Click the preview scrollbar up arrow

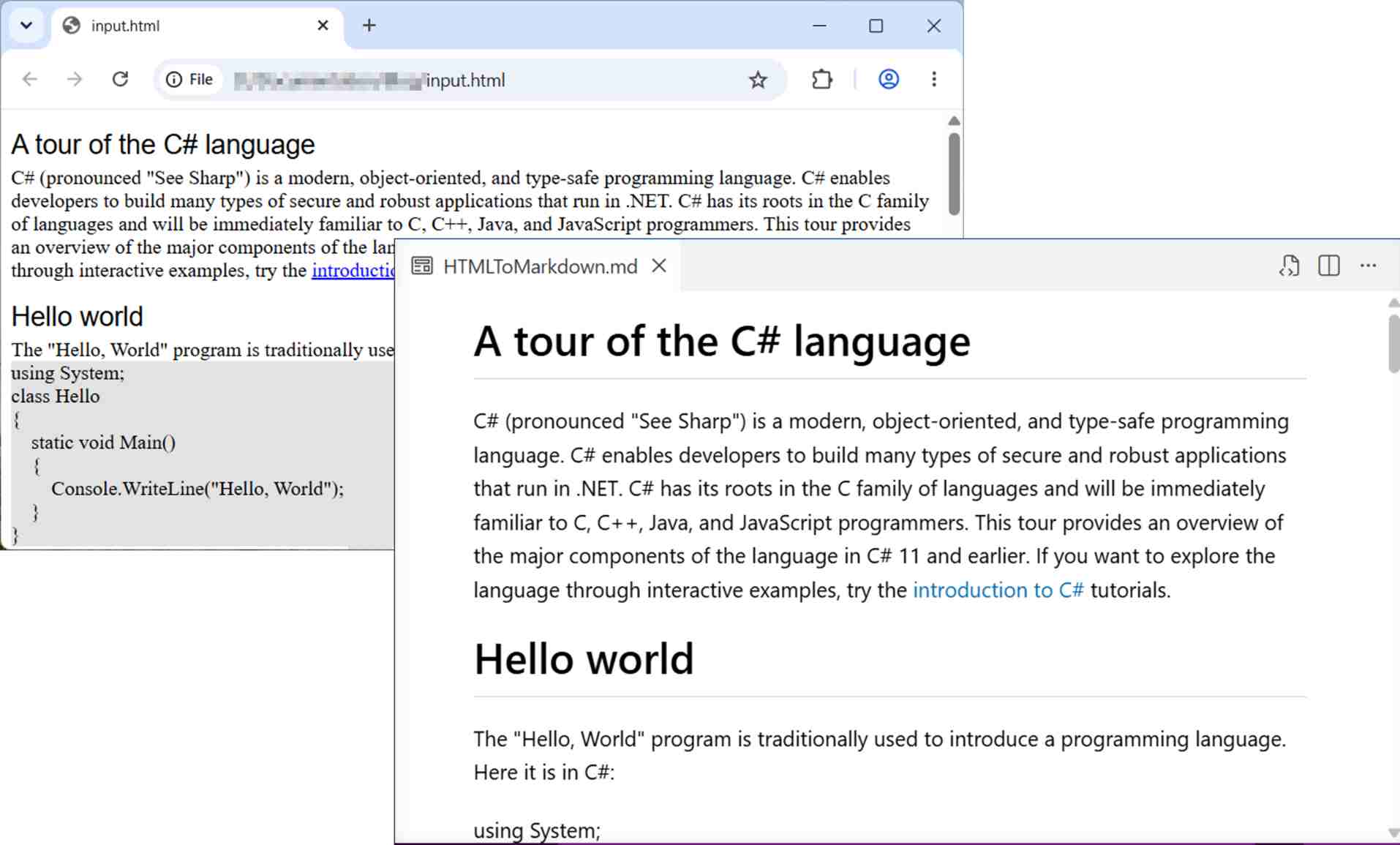pyautogui.click(x=1393, y=302)
